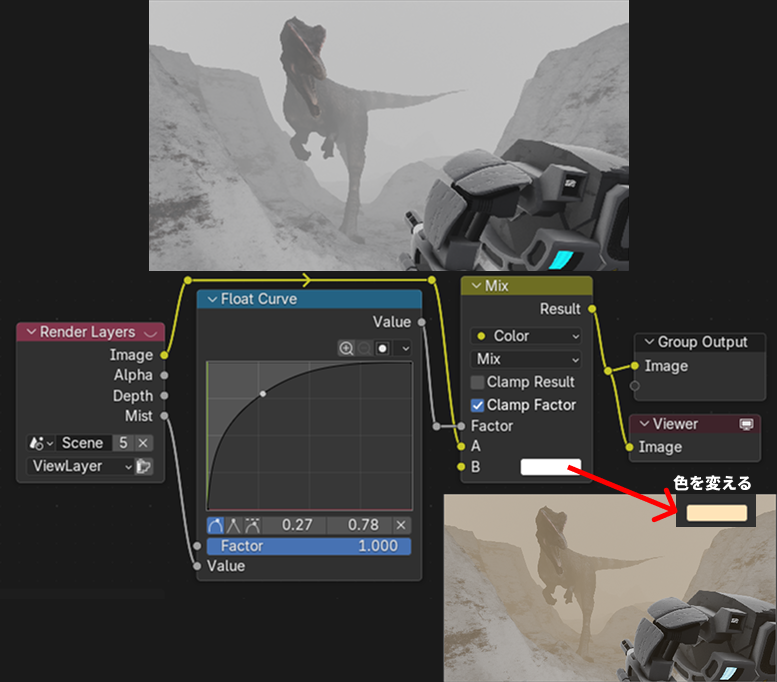Viewport: 777px width, 682px height.
Task: Click the zoom out icon on Float Curve
Action: click(x=364, y=348)
